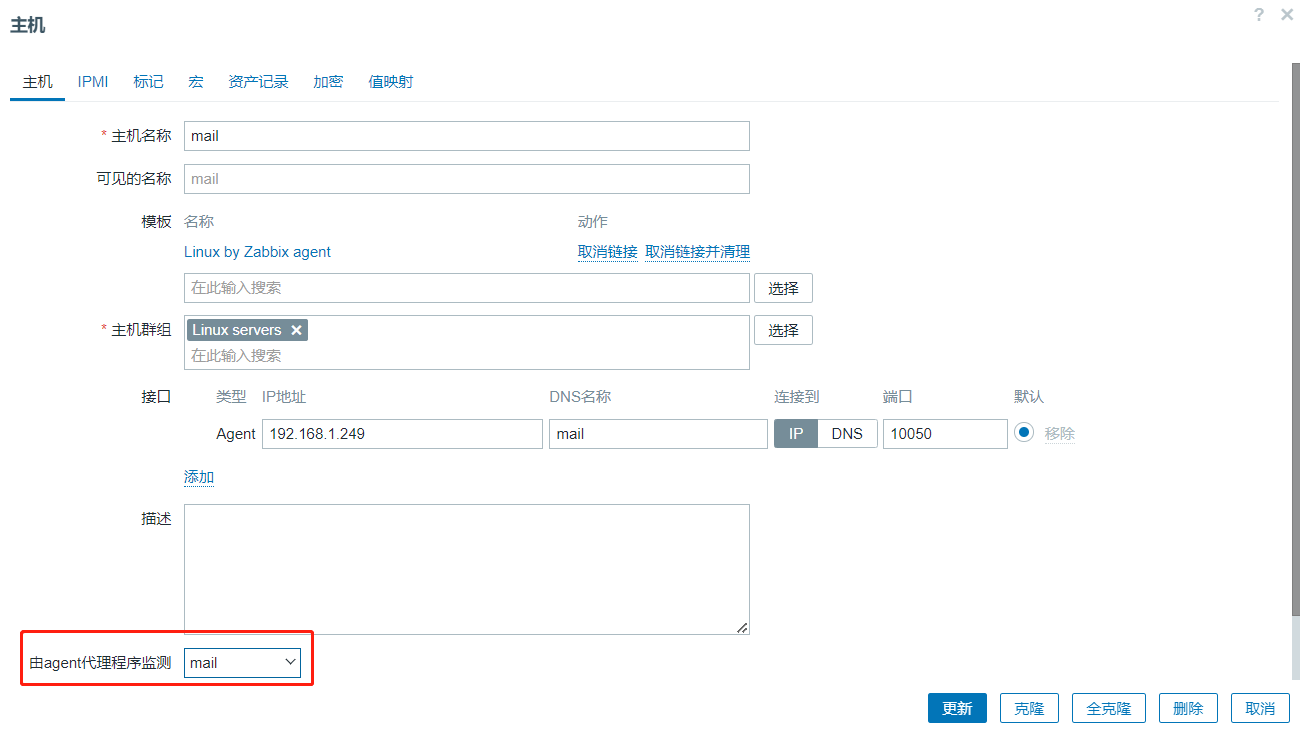The height and width of the screenshot is (733, 1300).
Task: Click the 选择 button next to host groups
Action: tap(783, 330)
